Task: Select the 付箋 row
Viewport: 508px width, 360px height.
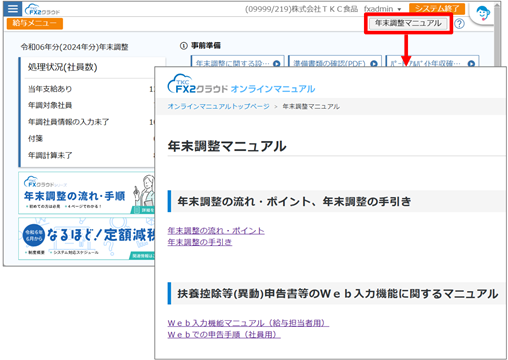Action: tap(90, 138)
